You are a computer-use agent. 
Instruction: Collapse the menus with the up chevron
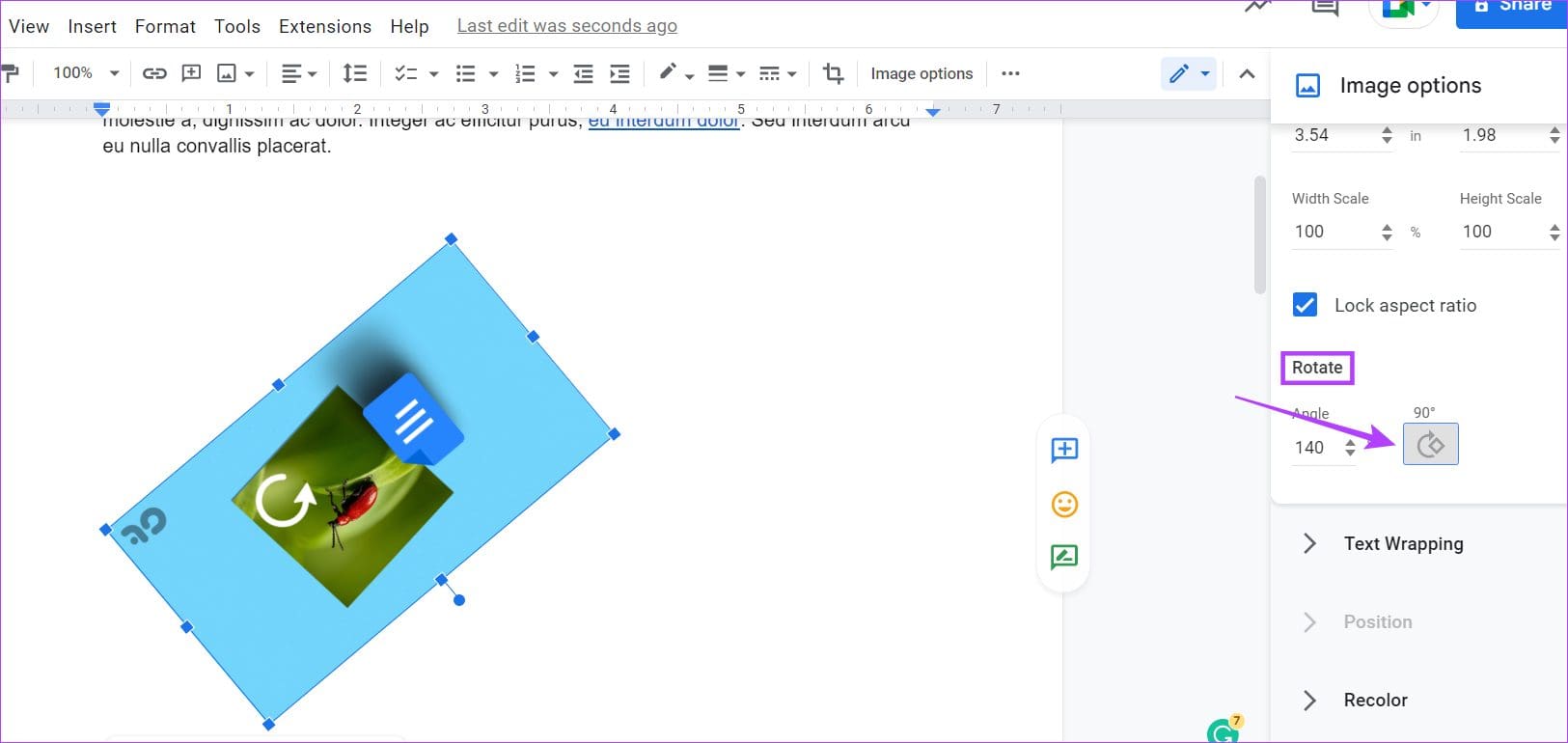pyautogui.click(x=1247, y=73)
